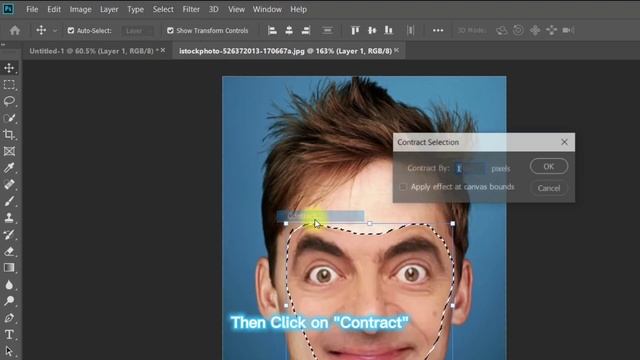The height and width of the screenshot is (360, 640).
Task: Select the History Brush tool
Action: (9, 234)
